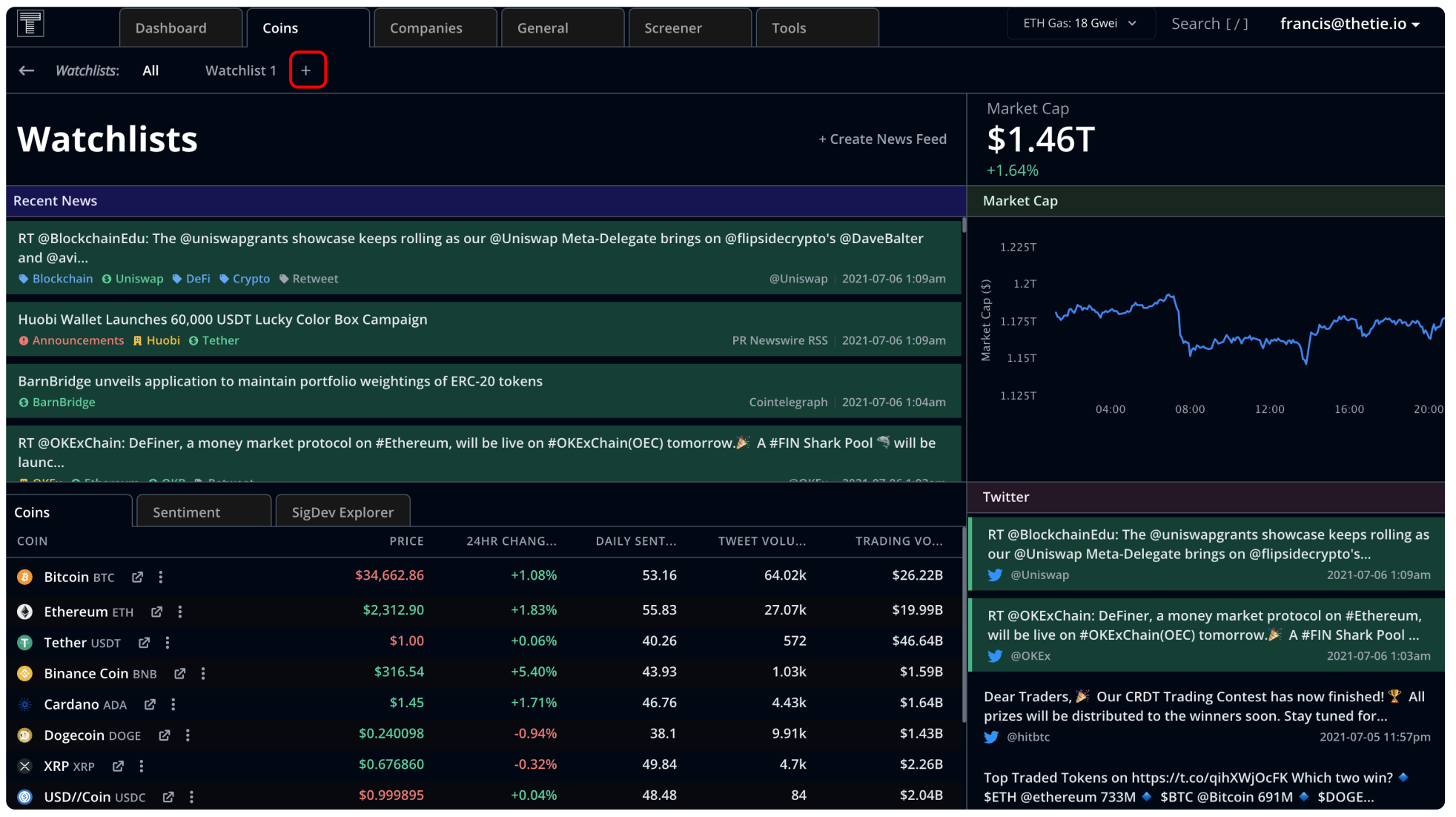Open the Screener tab

click(672, 28)
